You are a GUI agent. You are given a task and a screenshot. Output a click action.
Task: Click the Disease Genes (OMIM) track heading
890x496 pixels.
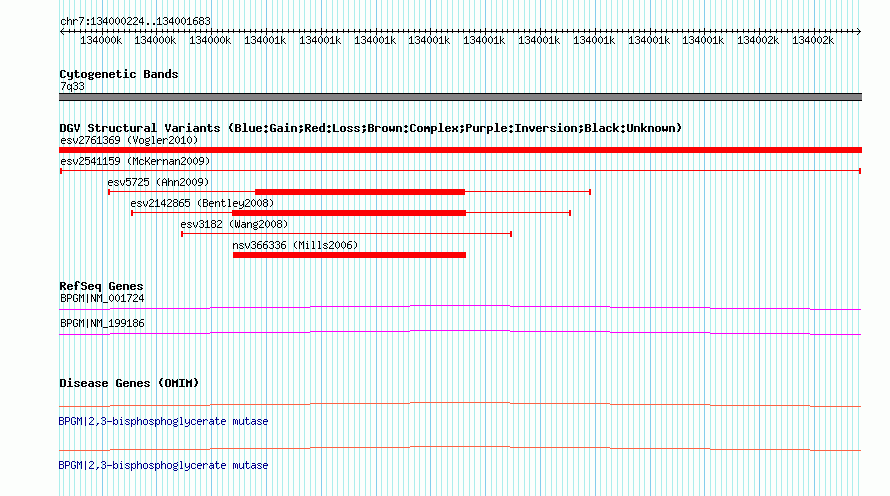(129, 383)
